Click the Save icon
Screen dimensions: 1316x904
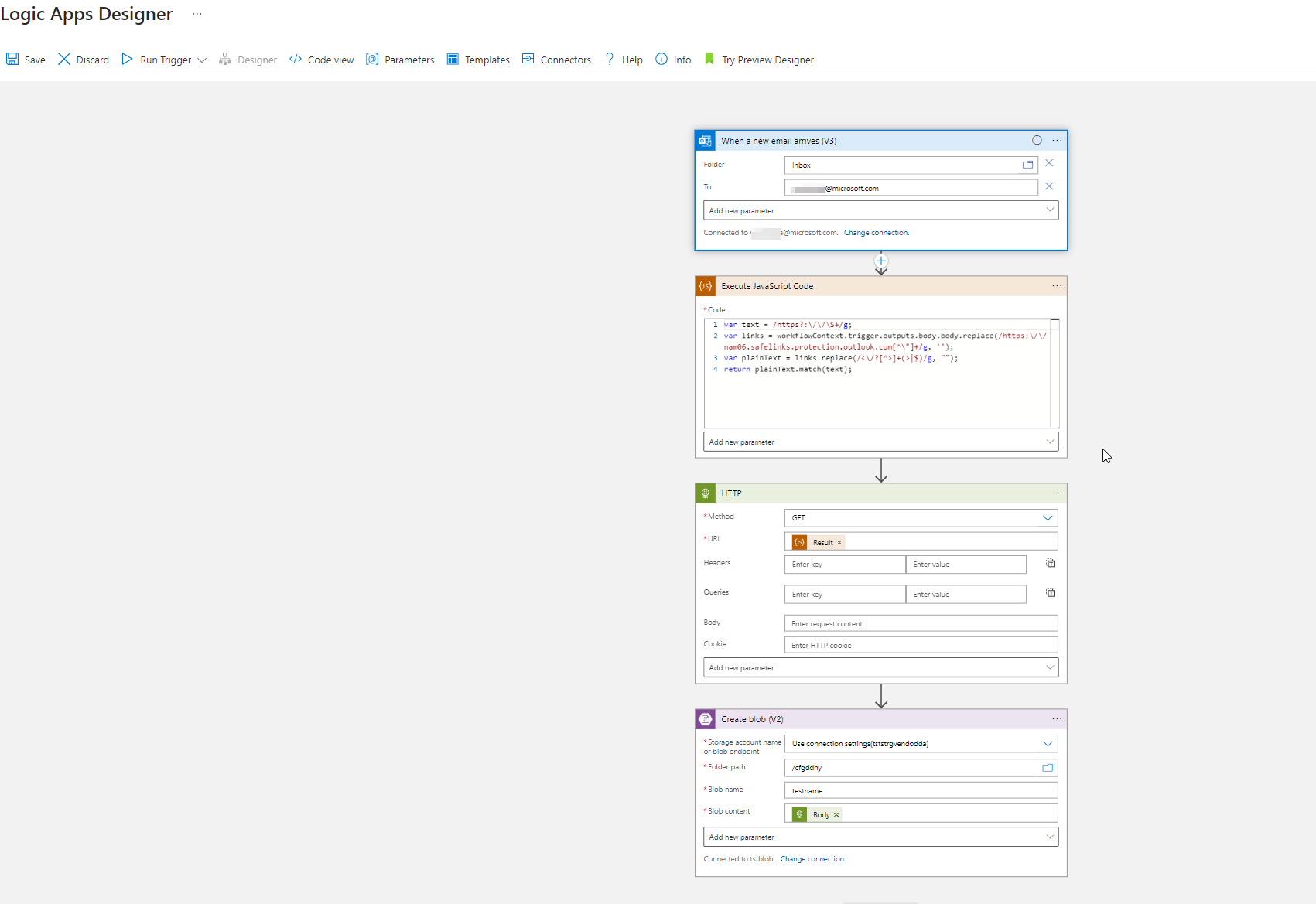pyautogui.click(x=12, y=59)
